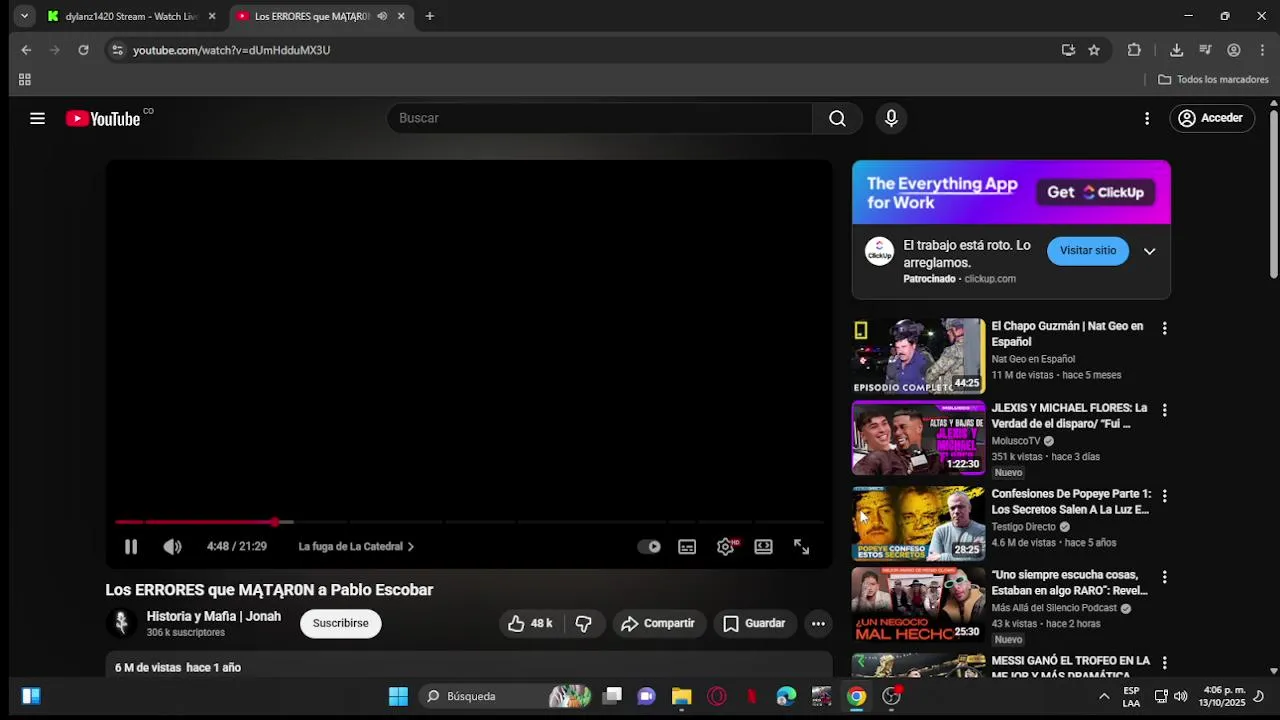The height and width of the screenshot is (720, 1280).
Task: Open OBS Studio from taskbar
Action: [891, 696]
